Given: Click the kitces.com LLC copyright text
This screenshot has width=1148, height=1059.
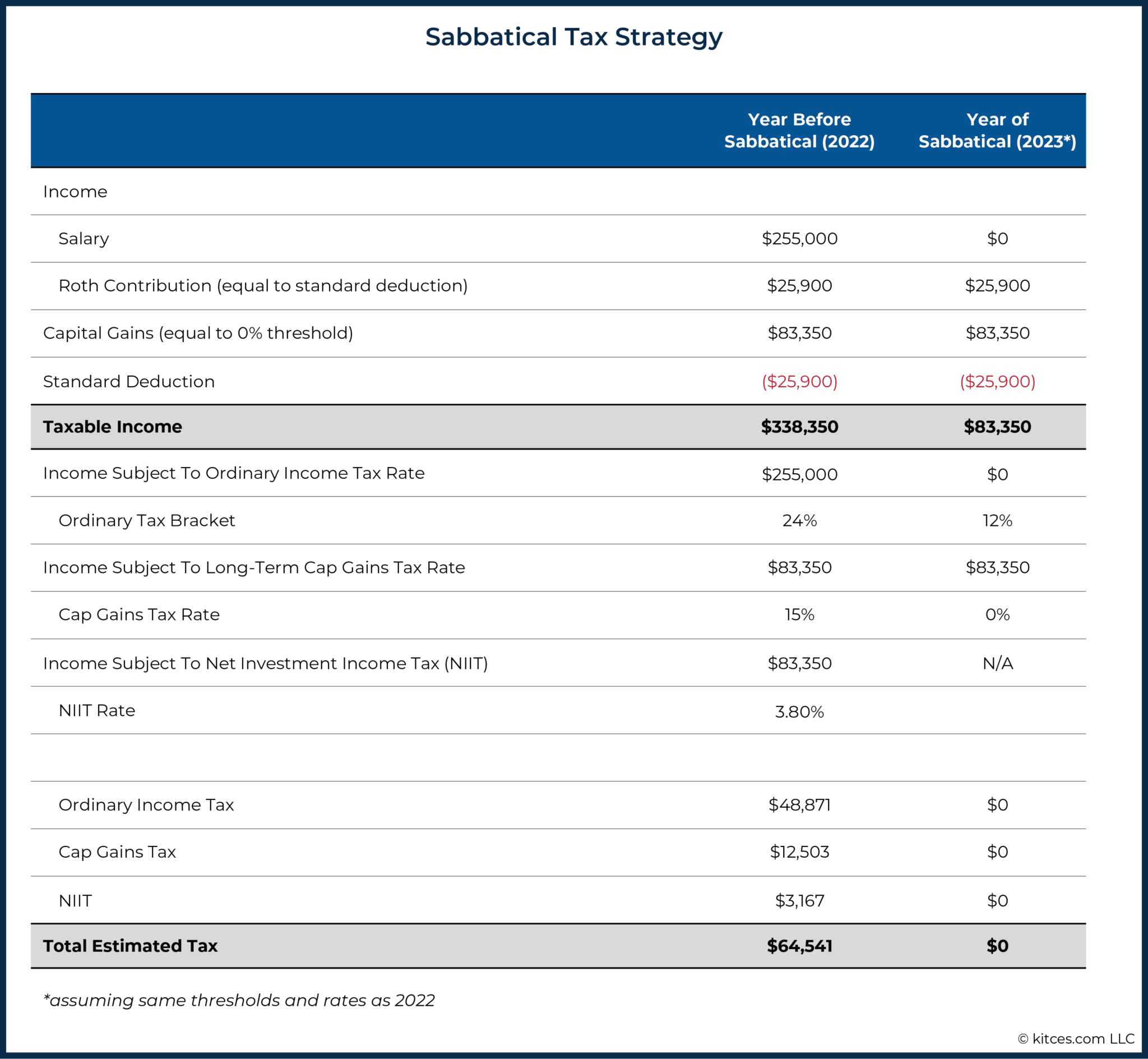Looking at the screenshot, I should tap(1075, 1038).
